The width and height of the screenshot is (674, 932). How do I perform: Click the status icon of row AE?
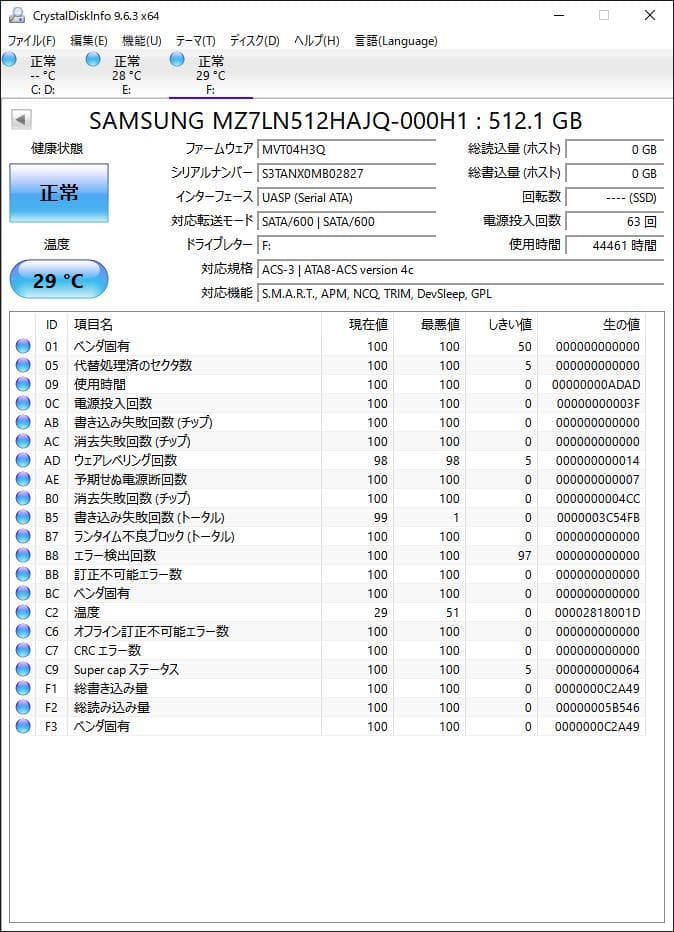[23, 479]
